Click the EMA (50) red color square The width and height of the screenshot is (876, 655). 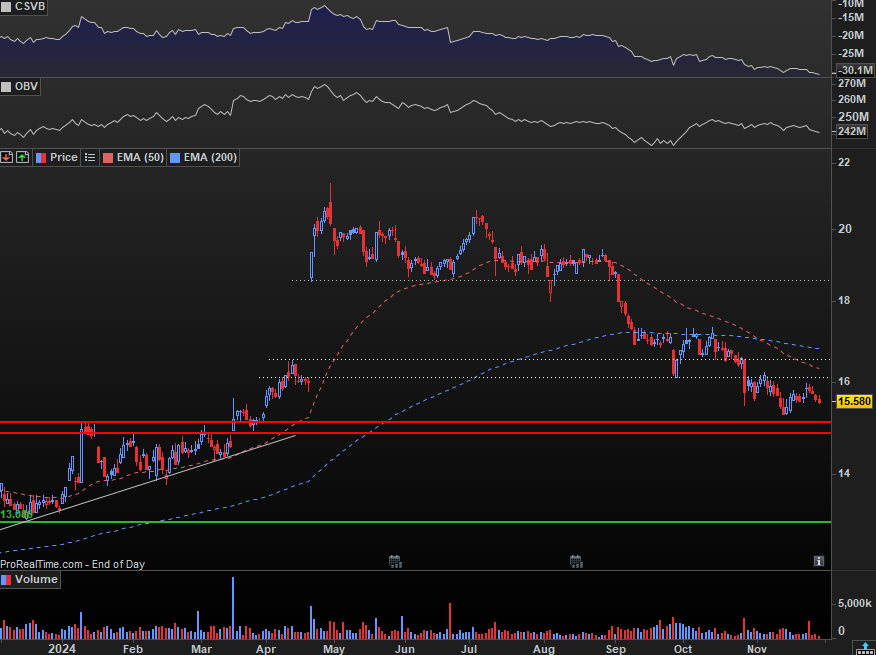(x=108, y=158)
